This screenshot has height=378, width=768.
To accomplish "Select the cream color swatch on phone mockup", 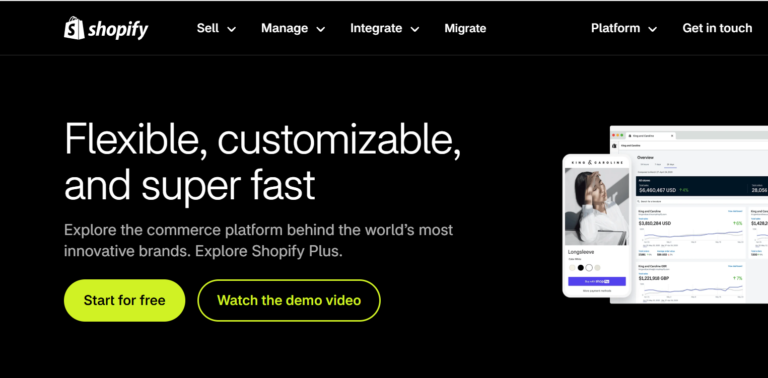I will coord(572,268).
